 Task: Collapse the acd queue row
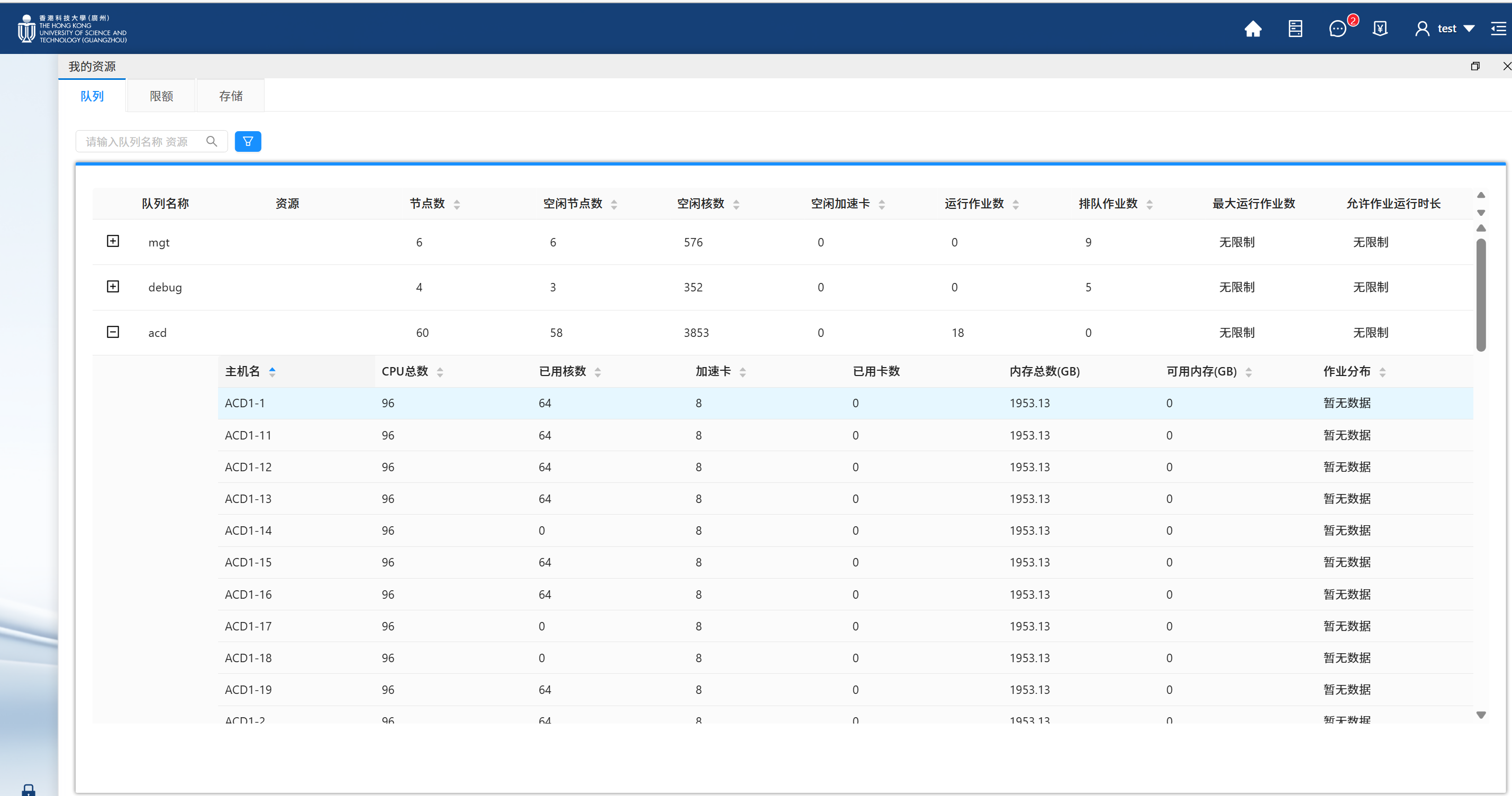113,332
